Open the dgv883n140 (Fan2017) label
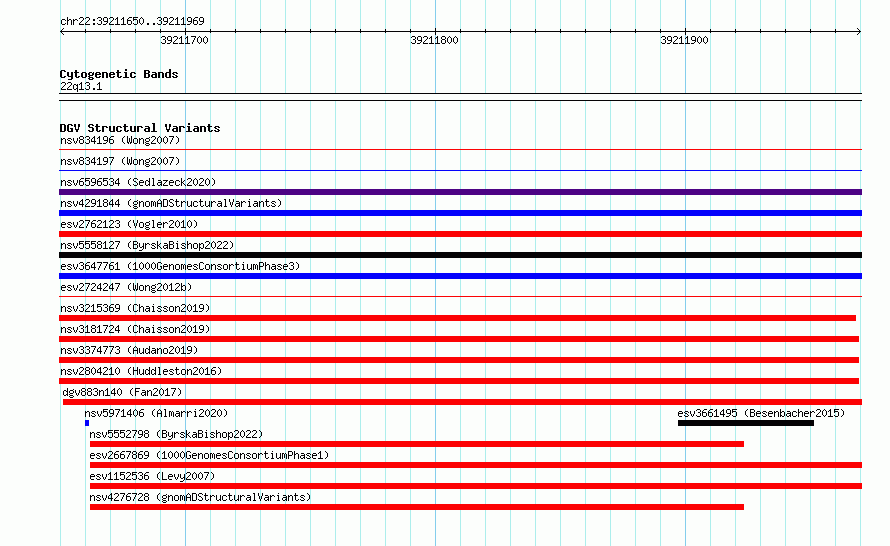Screen dimensions: 890x546 pos(122,392)
